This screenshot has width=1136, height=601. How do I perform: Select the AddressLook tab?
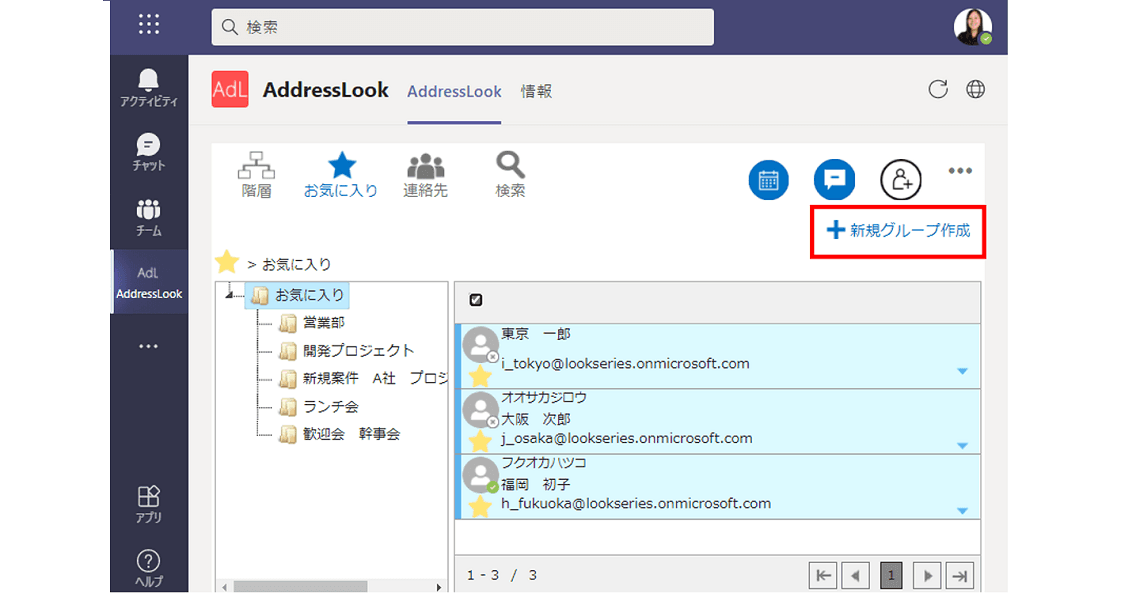coord(454,91)
